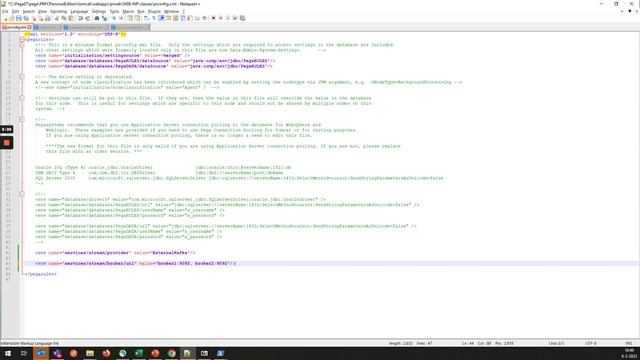Select the prconfig.xml document tab

(16, 27)
